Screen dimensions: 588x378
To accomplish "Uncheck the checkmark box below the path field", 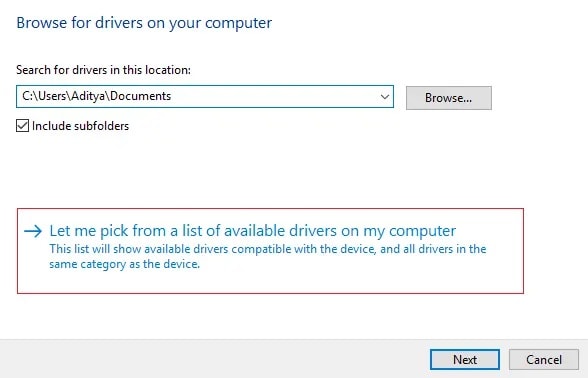I will click(x=22, y=126).
